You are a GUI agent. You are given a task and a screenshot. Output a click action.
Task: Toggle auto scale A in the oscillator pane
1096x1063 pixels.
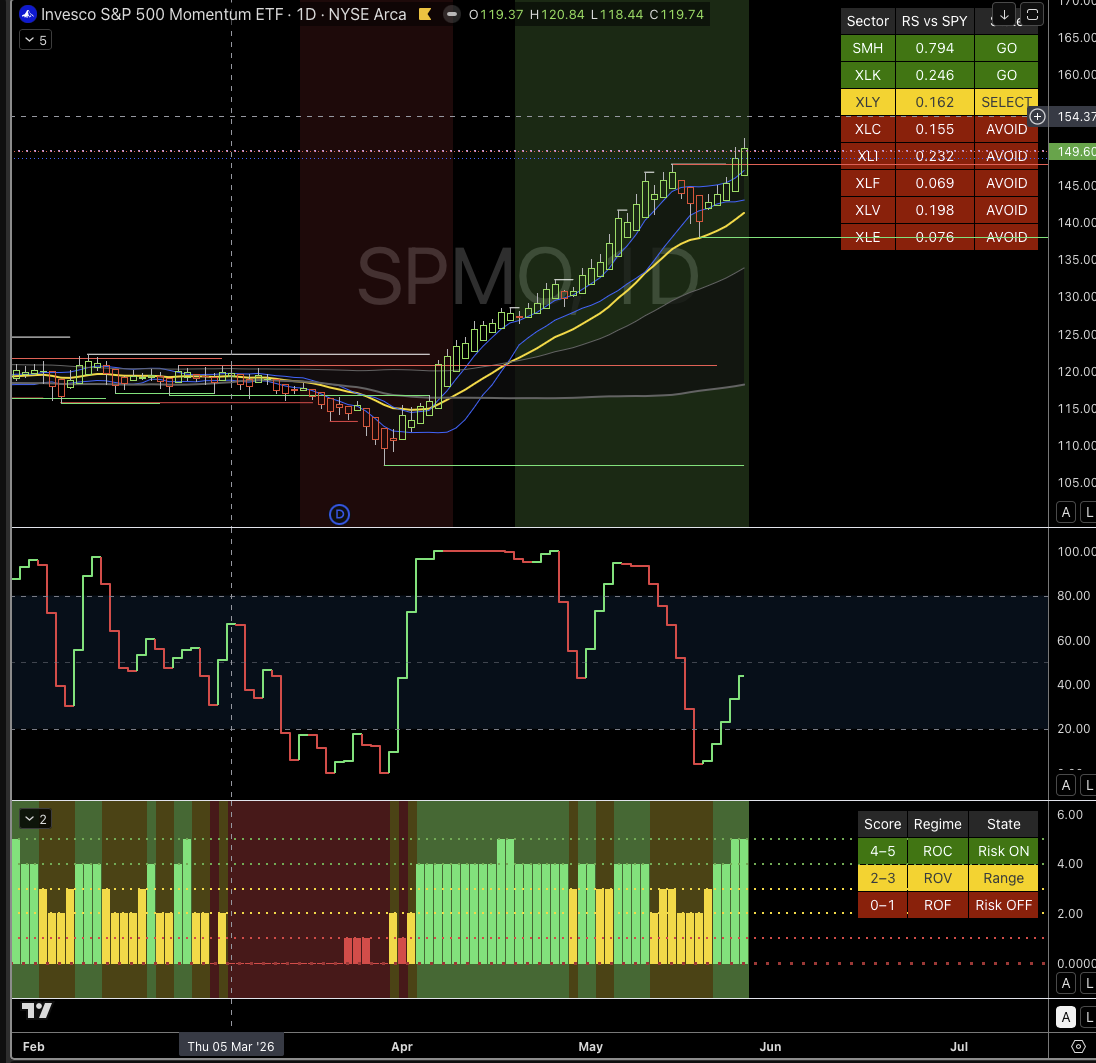[1065, 785]
